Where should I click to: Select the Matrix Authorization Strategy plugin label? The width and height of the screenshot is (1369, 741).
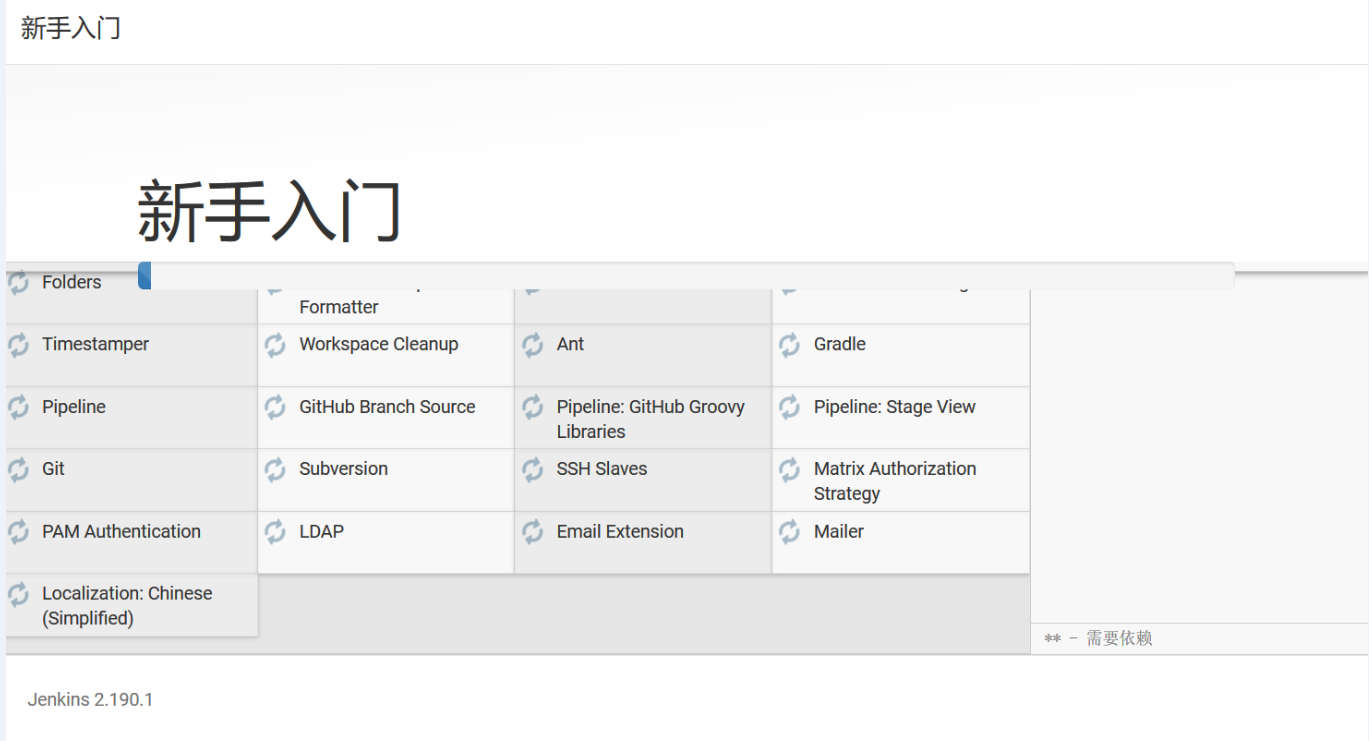[x=894, y=481]
